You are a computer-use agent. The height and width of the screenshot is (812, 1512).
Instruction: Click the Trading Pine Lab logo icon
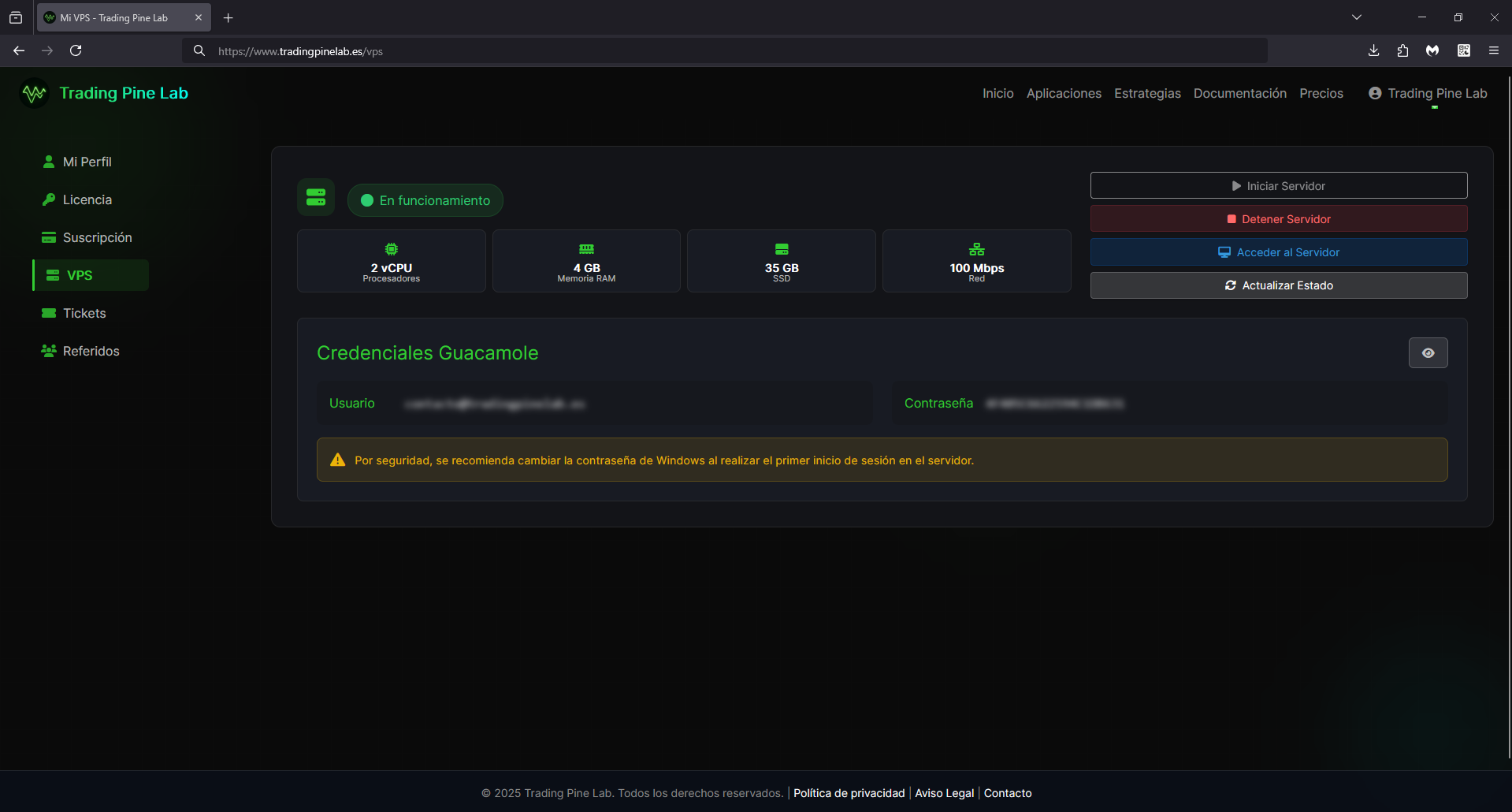click(34, 94)
